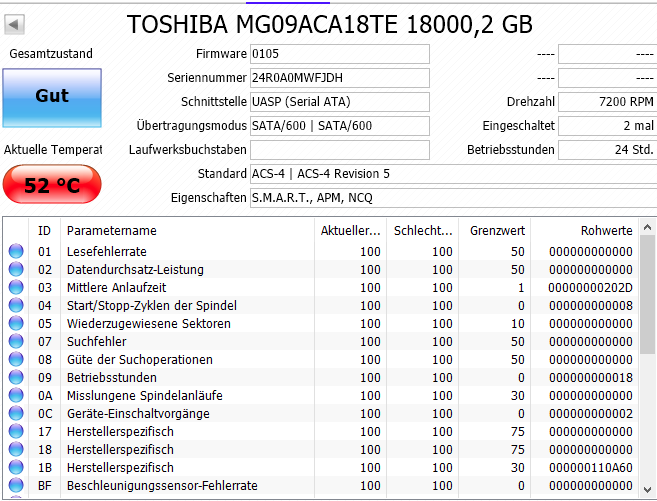
Task: Click the empty Laufwerksbuchstaben field
Action: pos(340,150)
